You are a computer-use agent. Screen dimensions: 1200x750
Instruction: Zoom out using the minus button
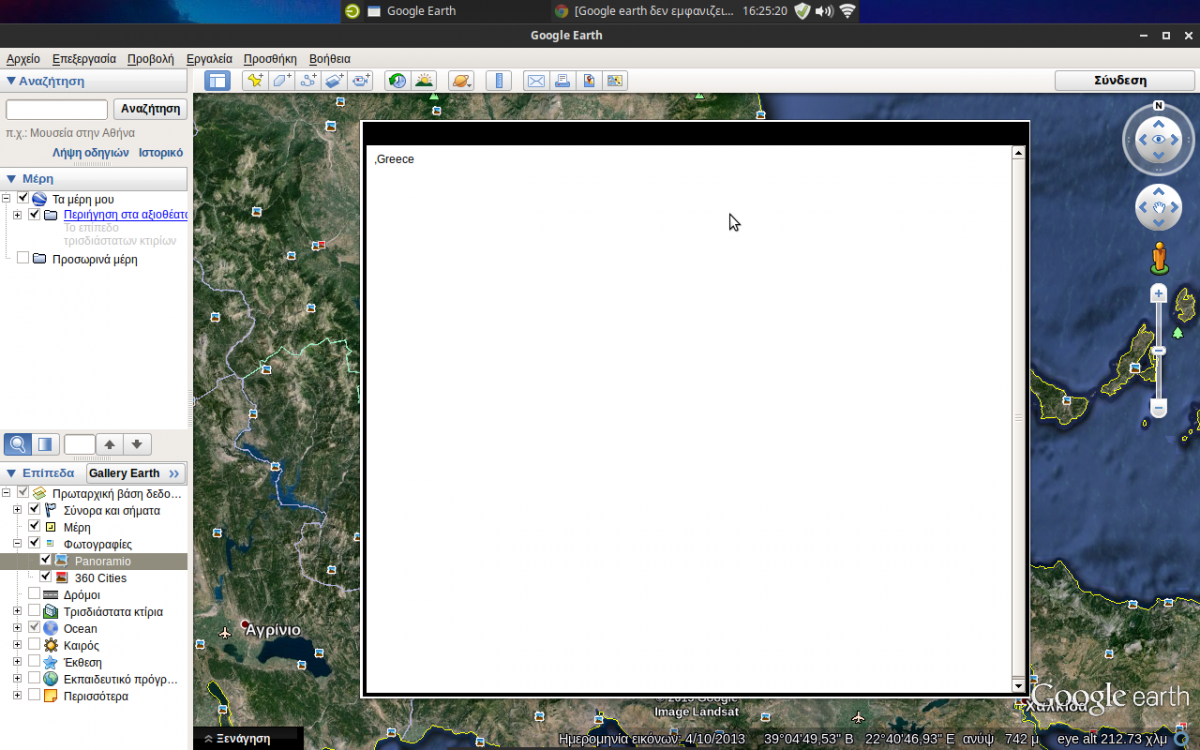tap(1159, 408)
